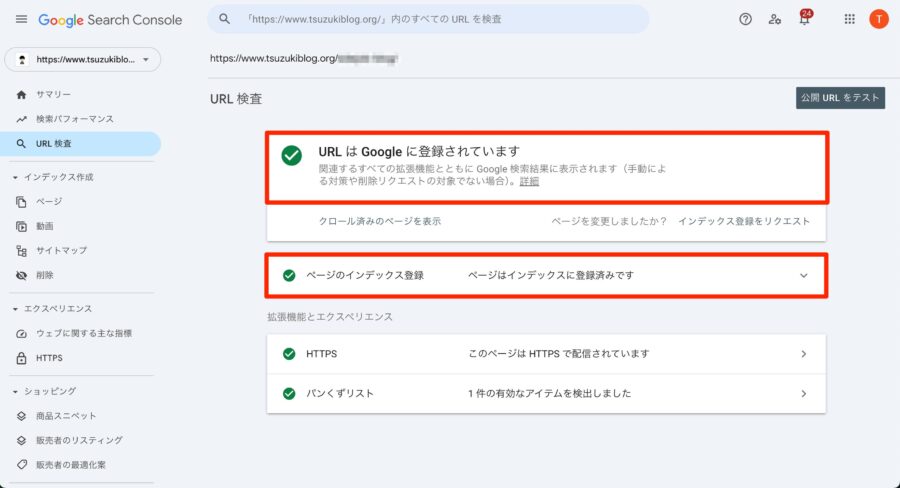Open the property selector dropdown

83,60
